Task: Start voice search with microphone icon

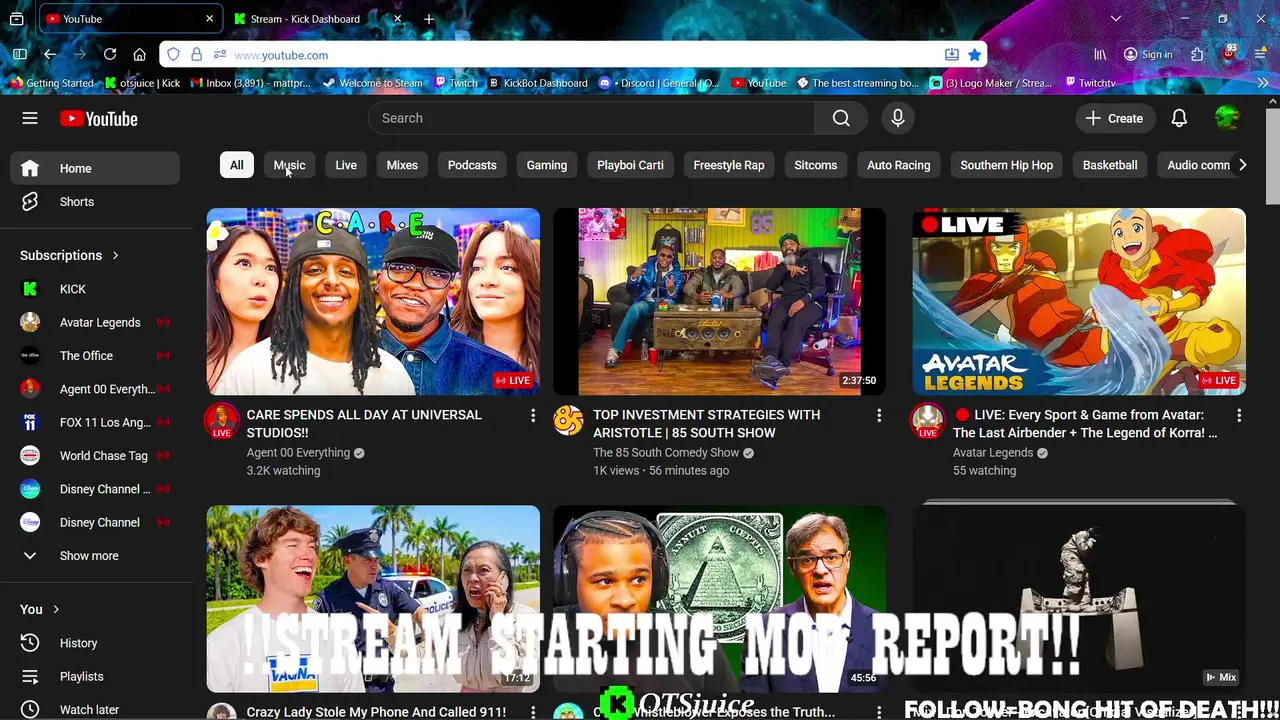Action: pyautogui.click(x=898, y=118)
